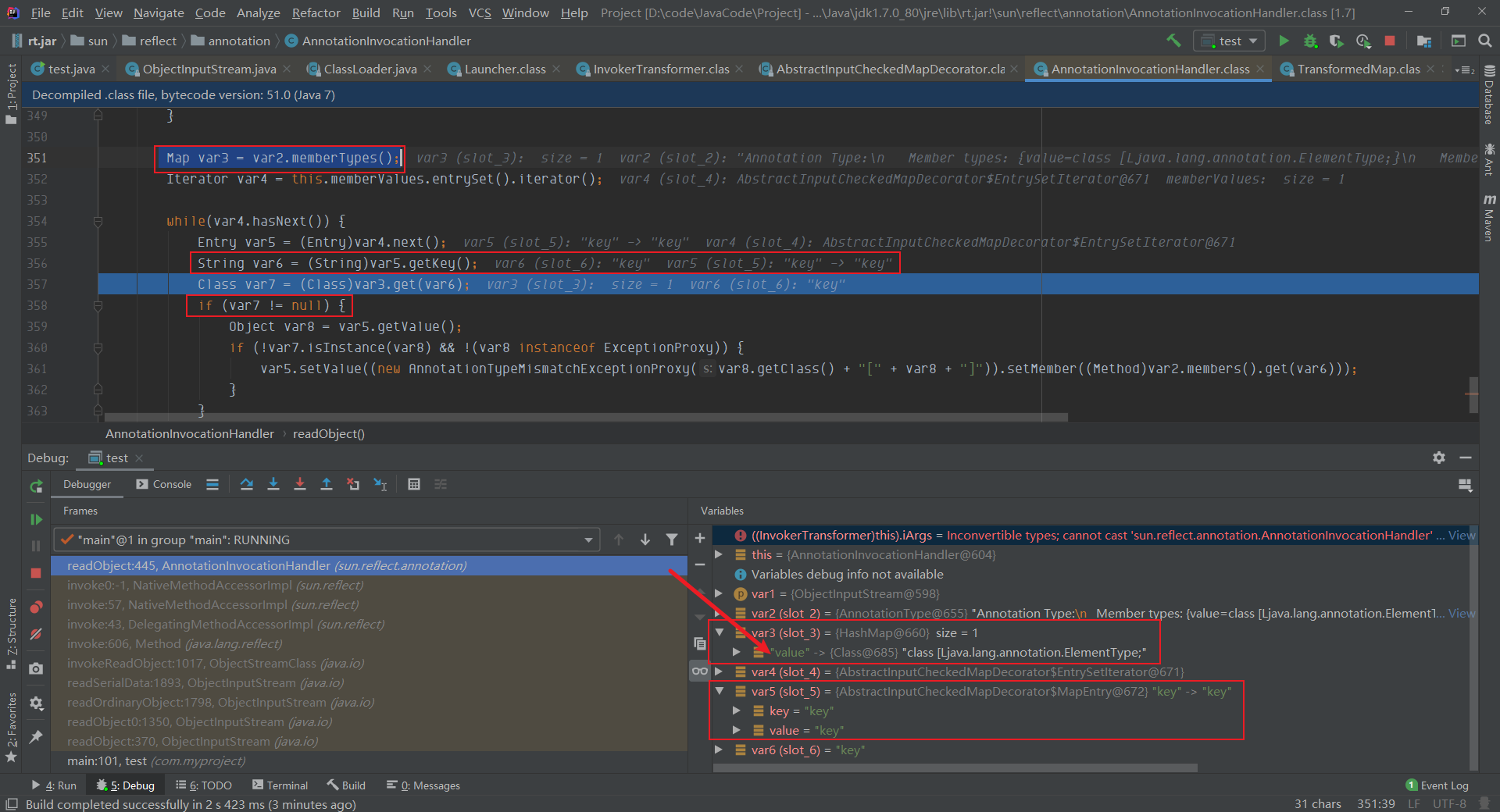Open the Terminal tool window

tap(280, 785)
